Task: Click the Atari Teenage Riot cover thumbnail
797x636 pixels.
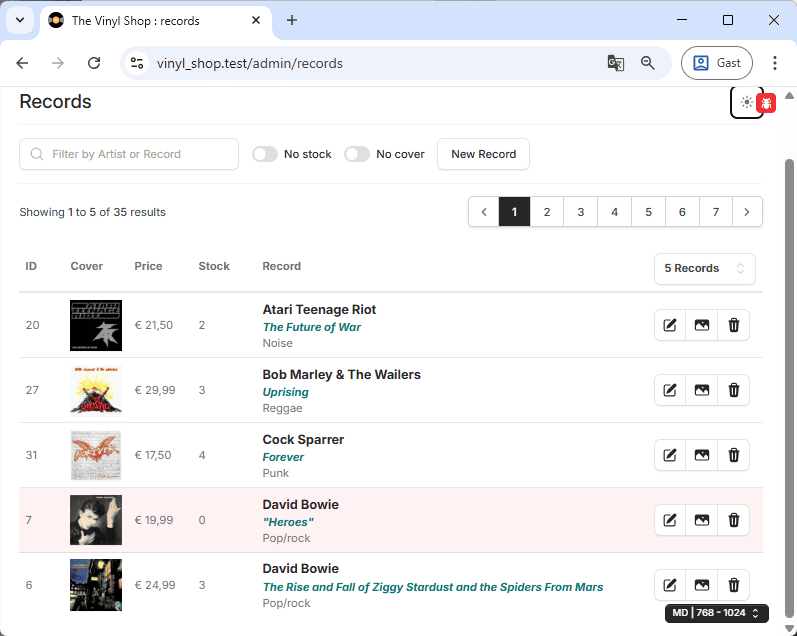Action: [96, 325]
